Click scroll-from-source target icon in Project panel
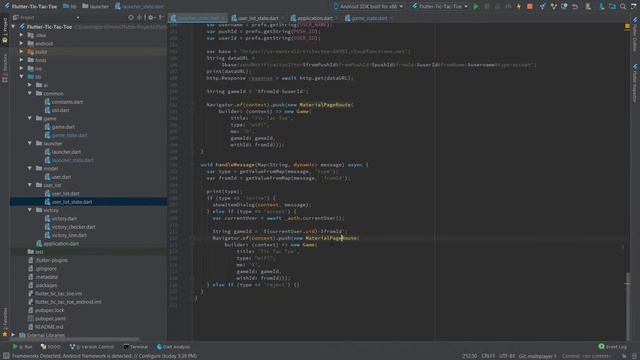The height and width of the screenshot is (360, 640). [x=131, y=18]
